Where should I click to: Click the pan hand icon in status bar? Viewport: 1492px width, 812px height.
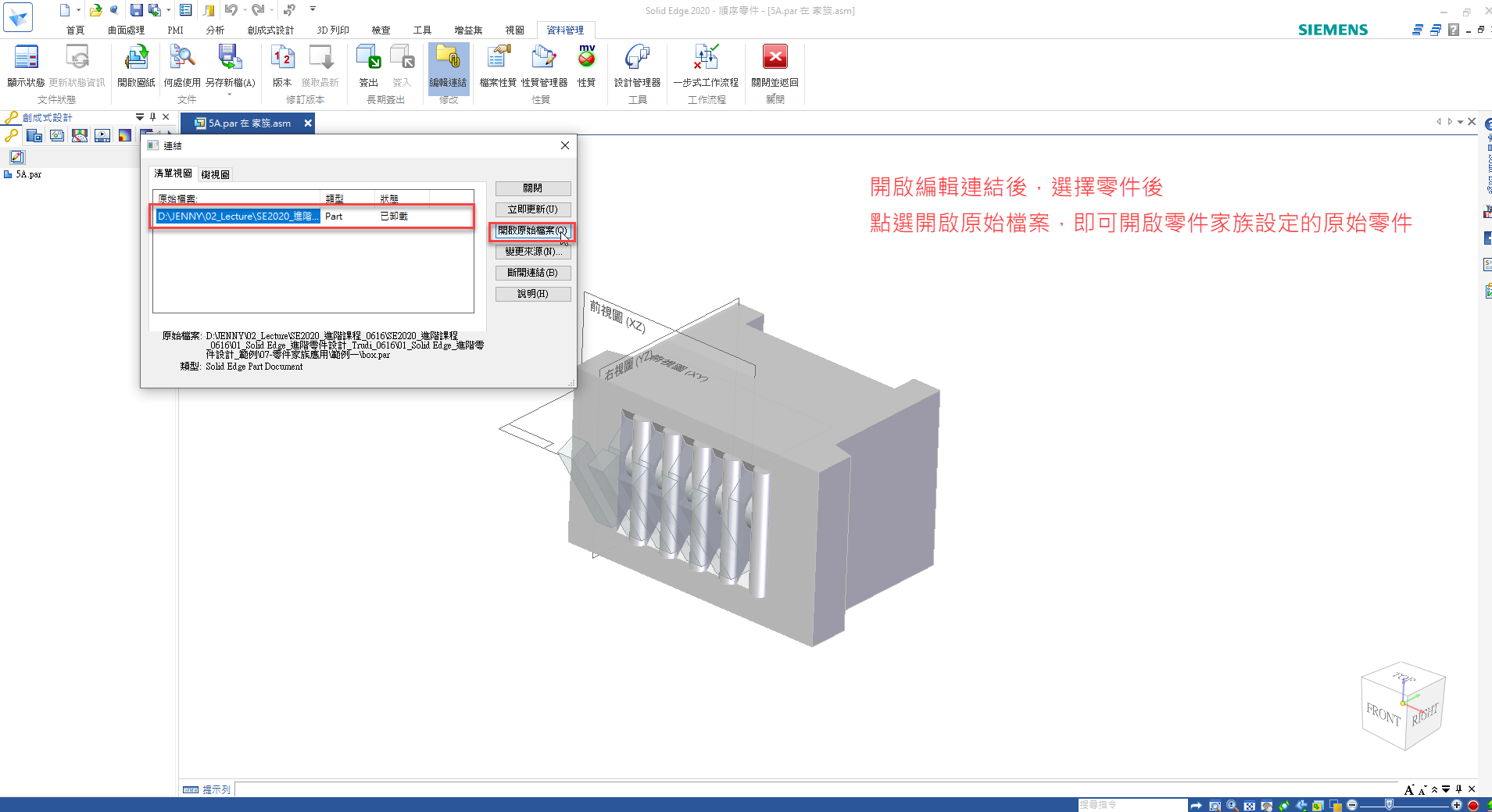point(1267,805)
